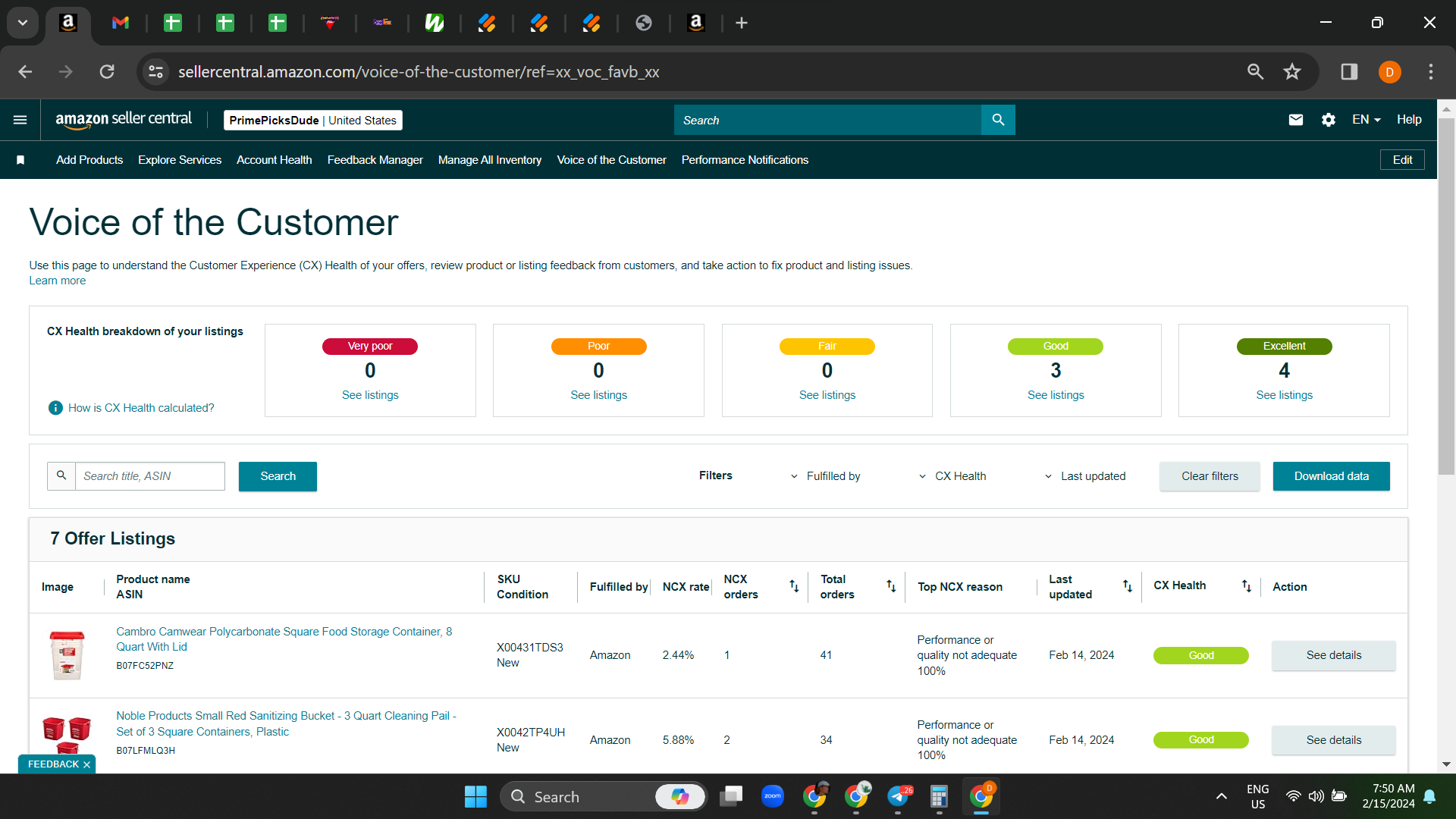Expand the Fulfilled by filter dropdown

(x=825, y=476)
